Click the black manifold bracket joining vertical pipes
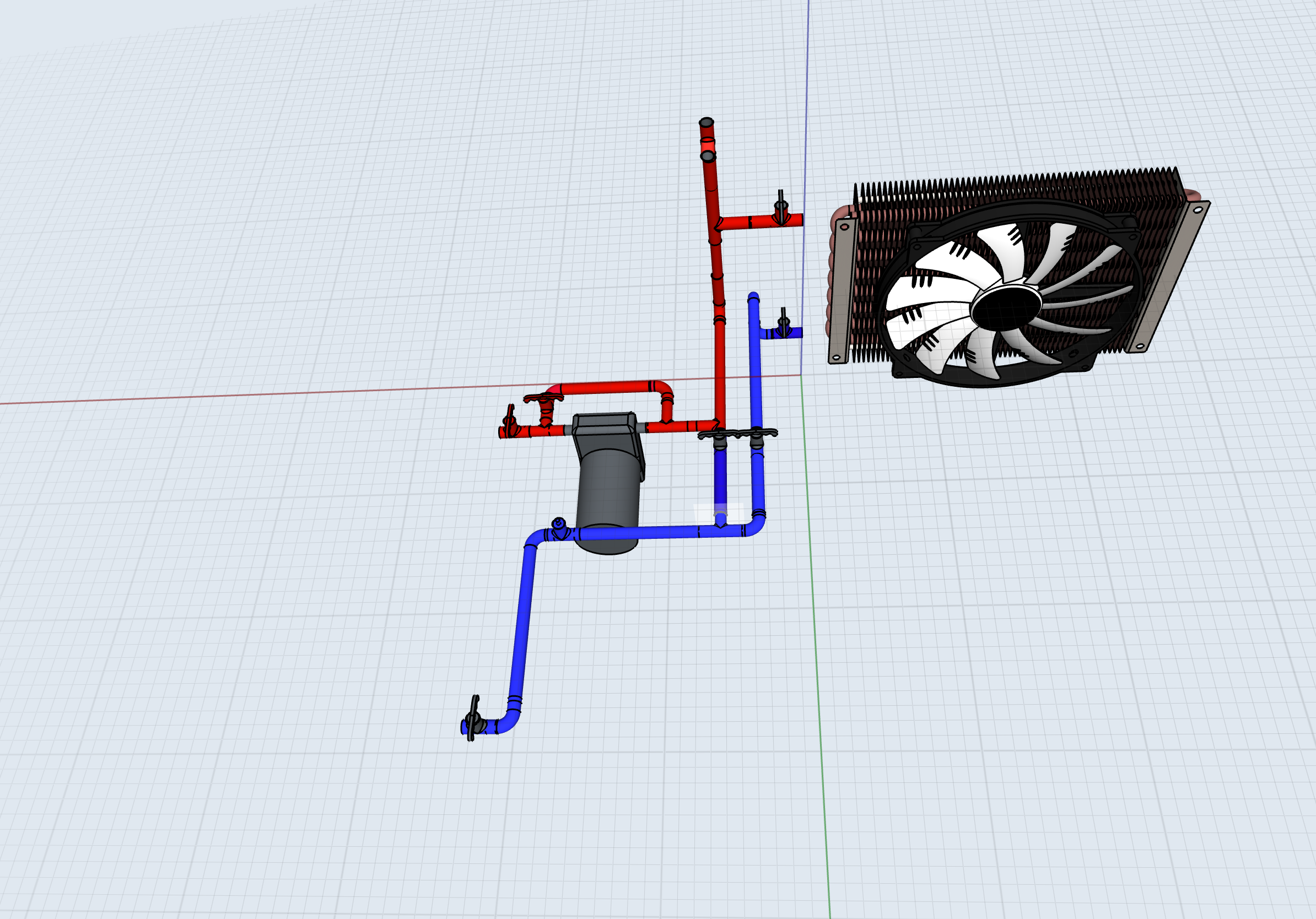This screenshot has height=919, width=1316. pyautogui.click(x=738, y=434)
